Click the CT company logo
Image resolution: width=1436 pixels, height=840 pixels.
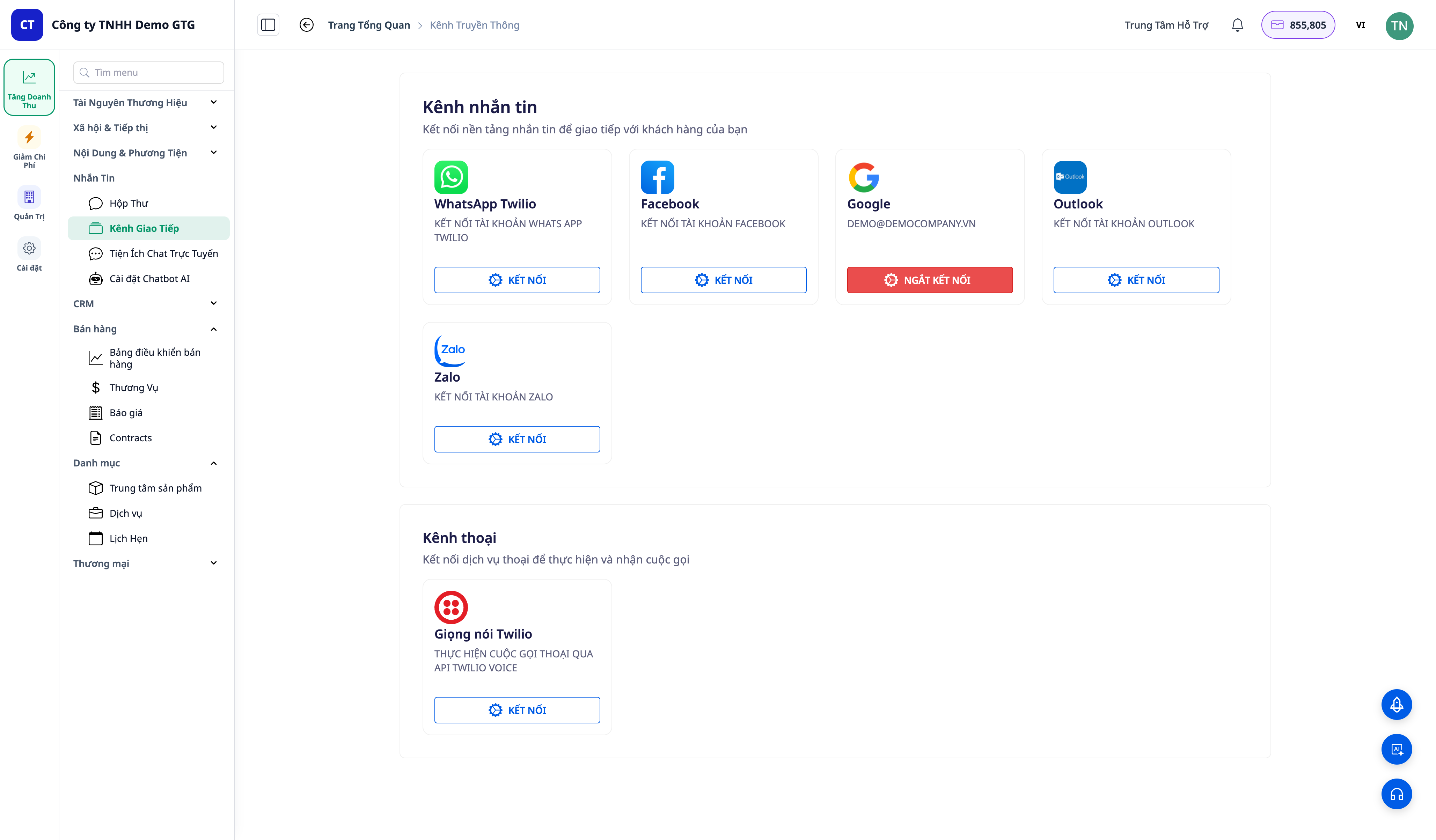[27, 25]
